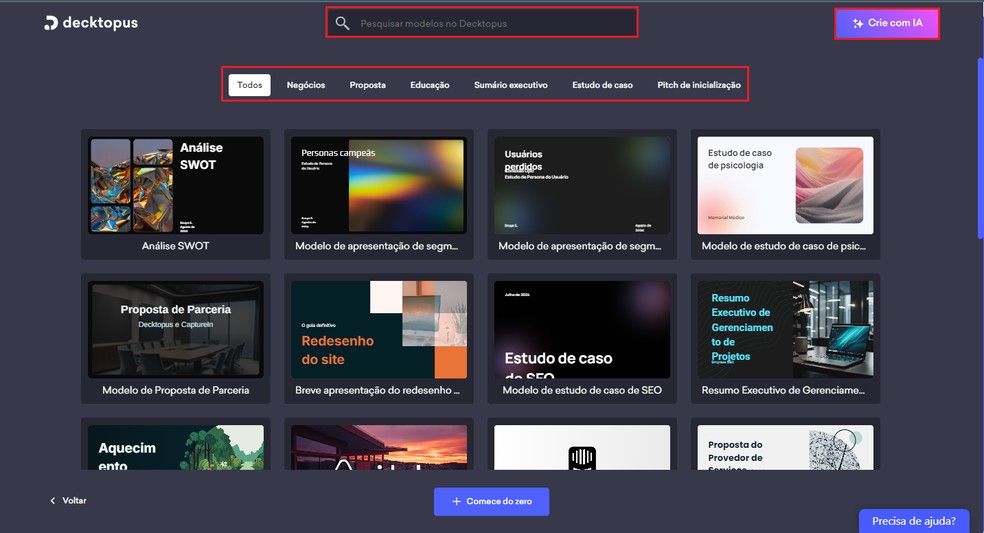Click the plus icon in Comece do zero

[456, 501]
